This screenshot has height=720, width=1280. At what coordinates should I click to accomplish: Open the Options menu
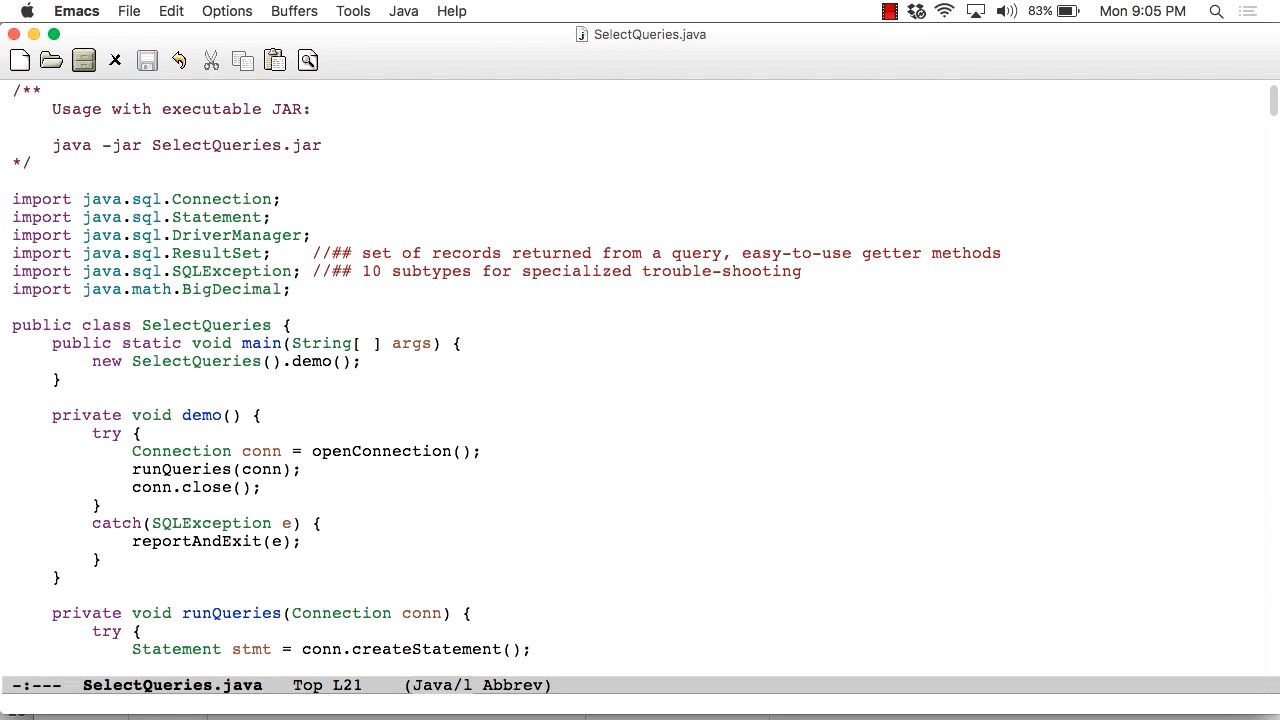(x=227, y=11)
